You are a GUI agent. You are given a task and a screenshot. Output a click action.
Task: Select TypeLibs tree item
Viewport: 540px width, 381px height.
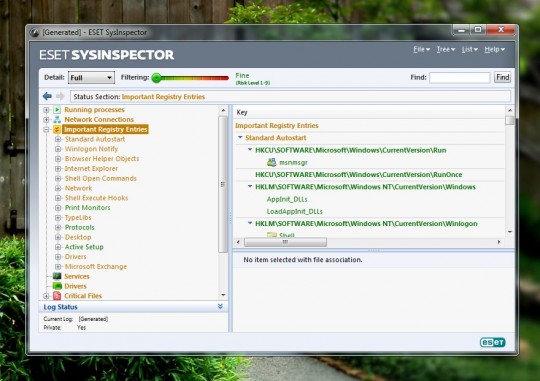click(78, 217)
